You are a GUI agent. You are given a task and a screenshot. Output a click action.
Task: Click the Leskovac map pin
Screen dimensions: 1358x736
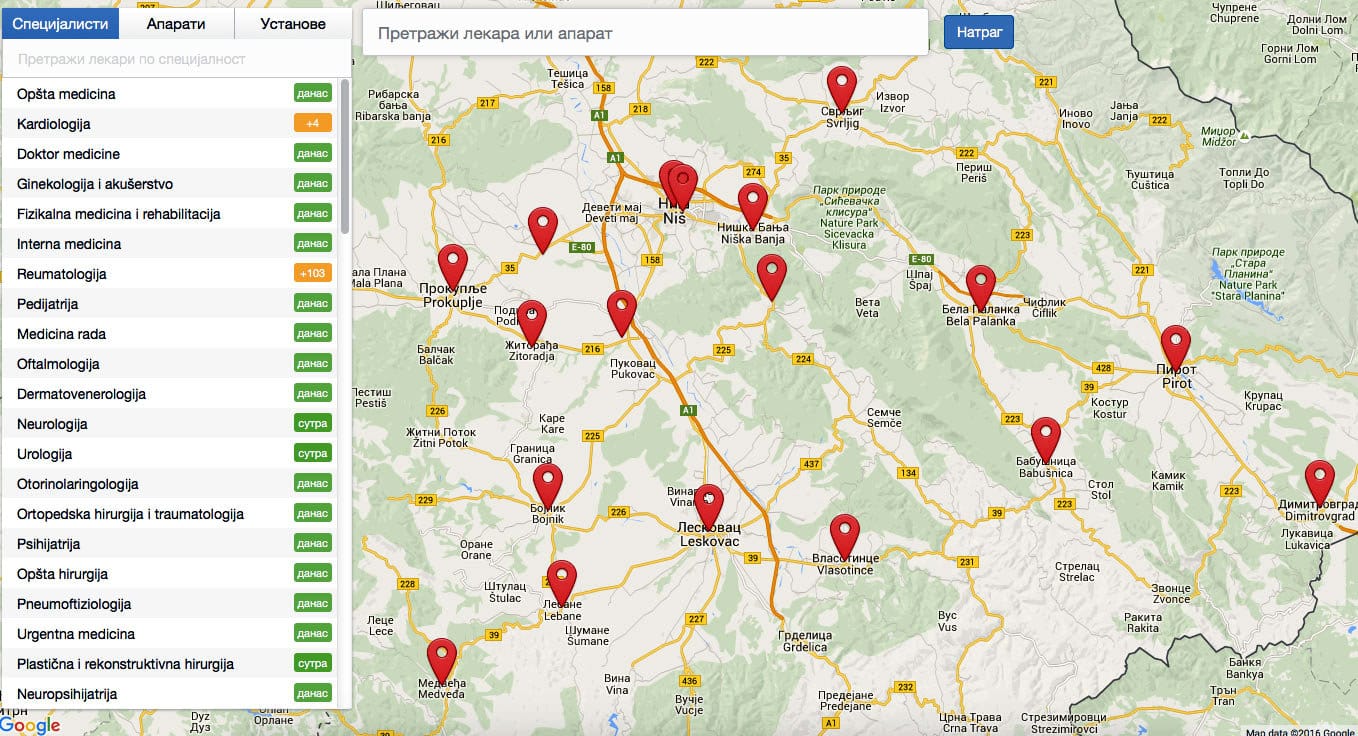(x=708, y=504)
